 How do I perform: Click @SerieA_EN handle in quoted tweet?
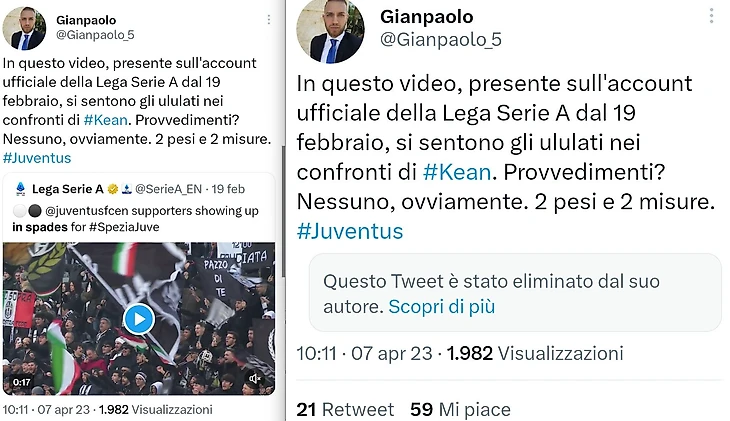point(169,189)
